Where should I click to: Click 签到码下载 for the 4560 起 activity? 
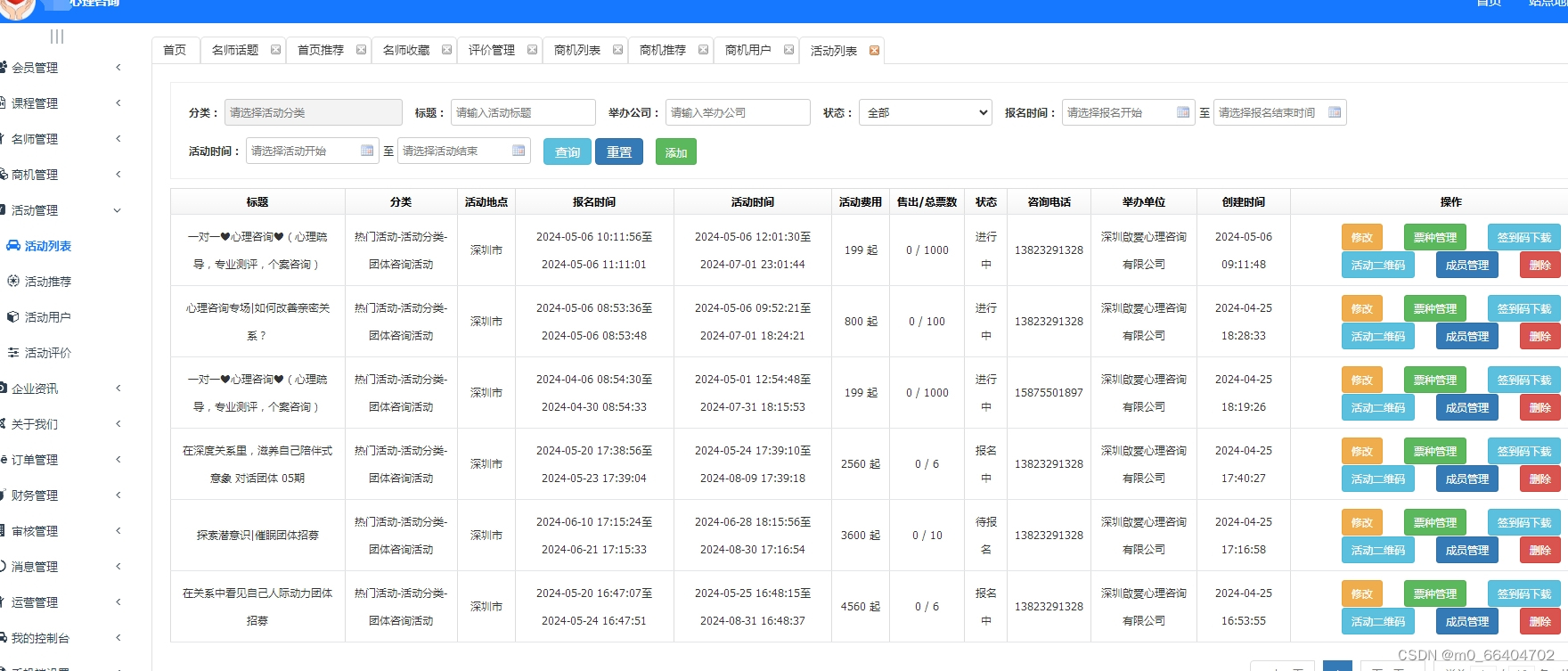tap(1524, 593)
